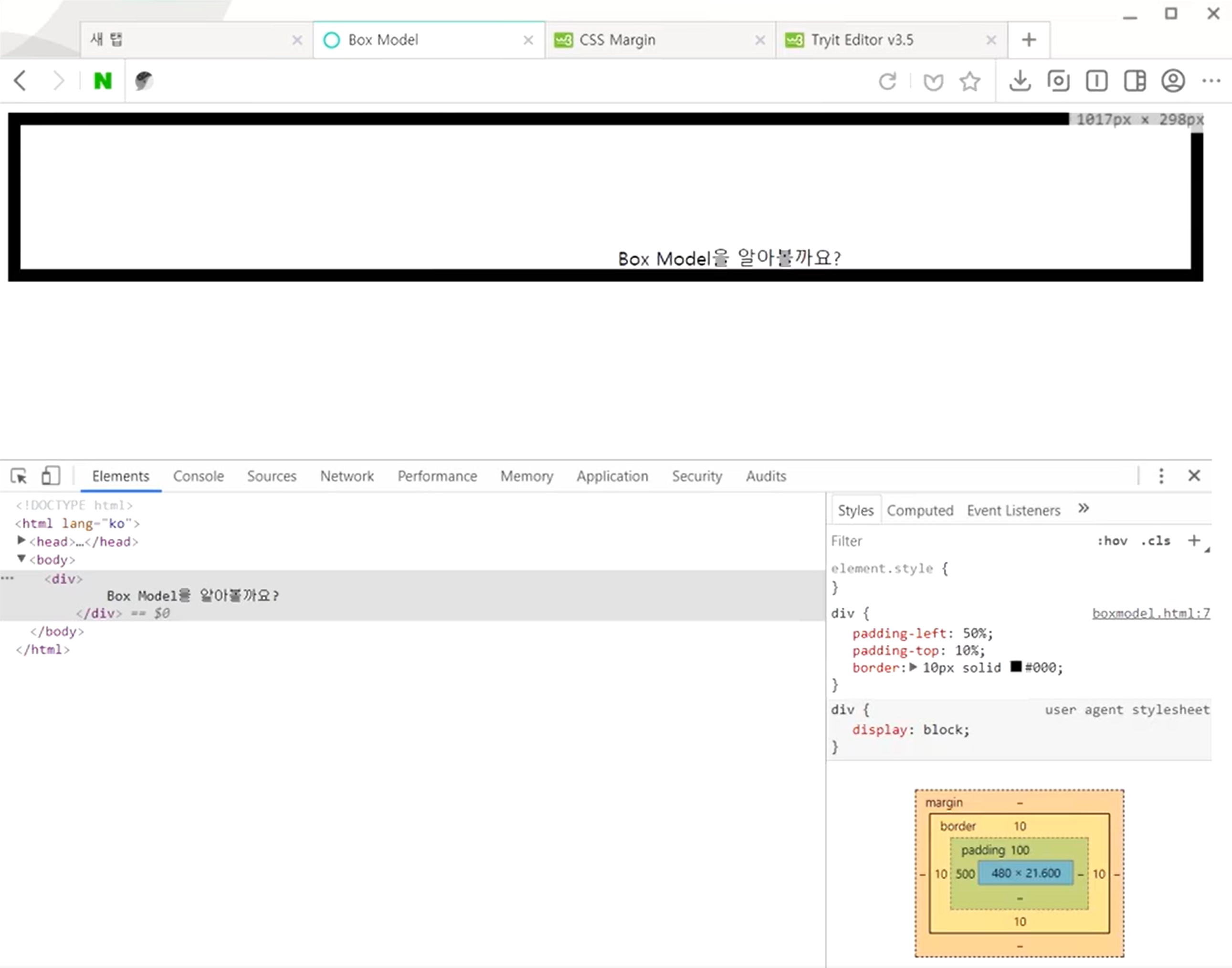Viewport: 1232px width, 968px height.
Task: Collapse the body element node
Action: pyautogui.click(x=21, y=559)
